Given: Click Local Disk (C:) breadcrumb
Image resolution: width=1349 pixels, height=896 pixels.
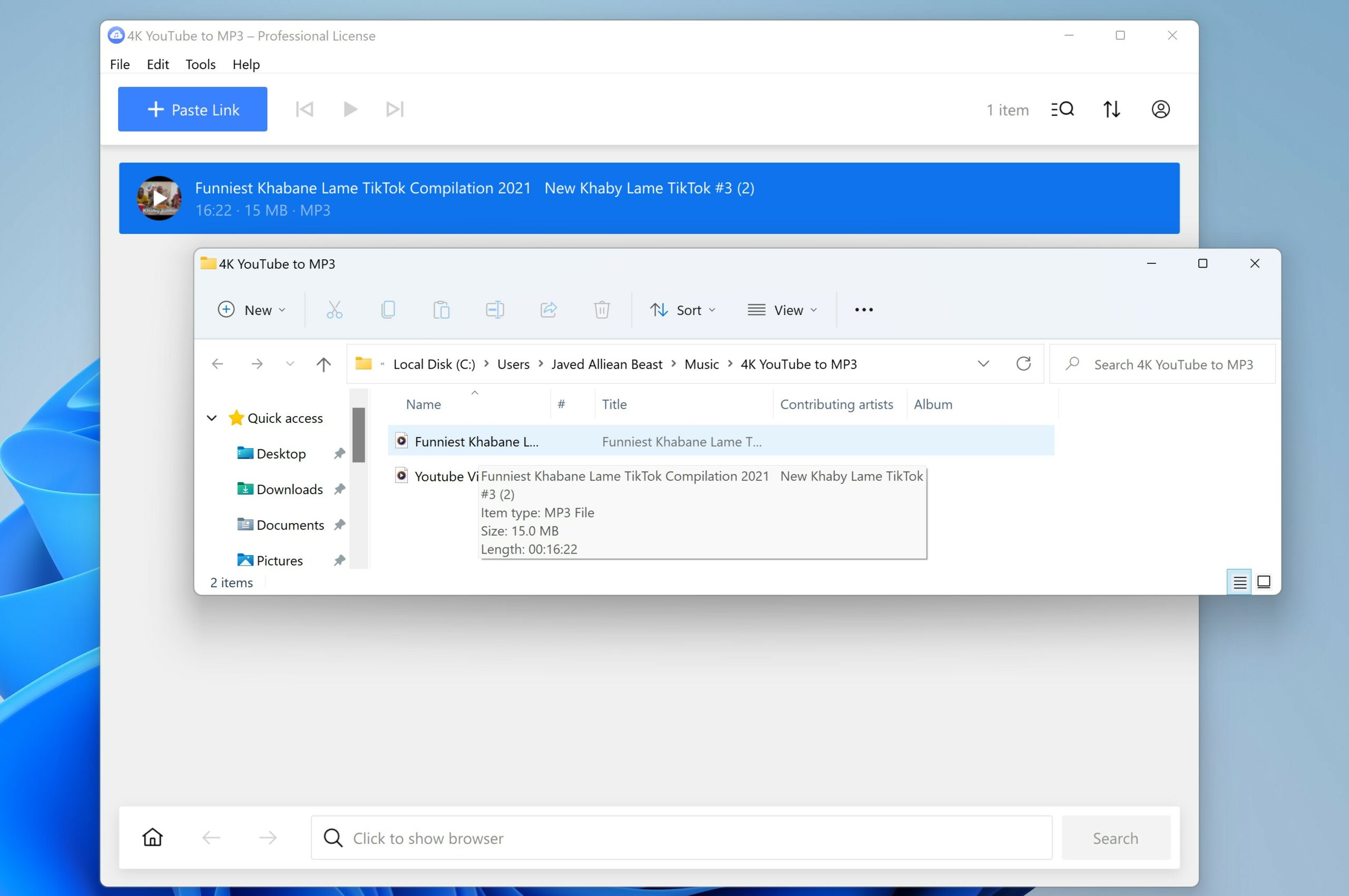Looking at the screenshot, I should tap(434, 364).
